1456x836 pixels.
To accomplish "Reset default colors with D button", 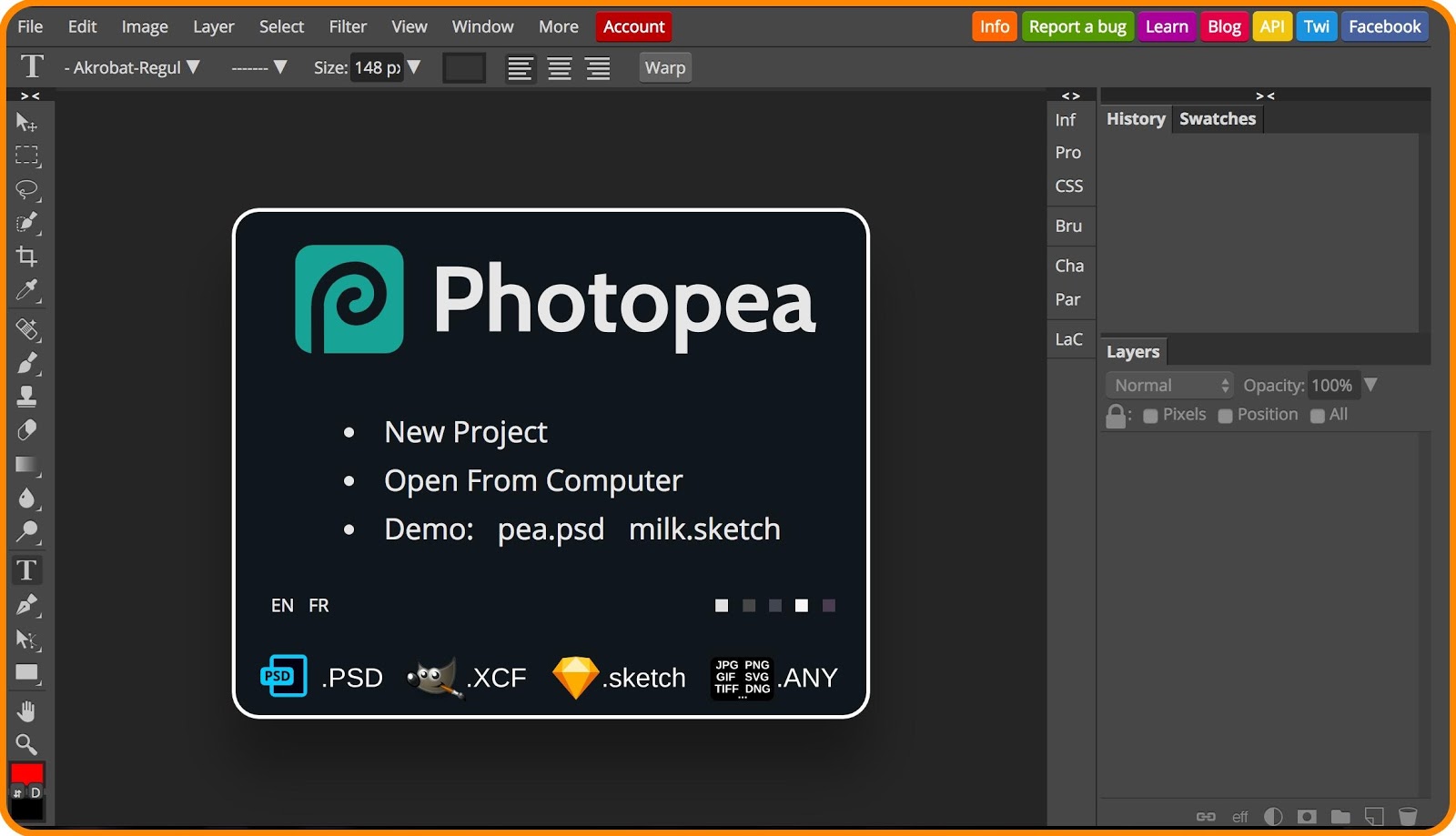I will coord(35,793).
